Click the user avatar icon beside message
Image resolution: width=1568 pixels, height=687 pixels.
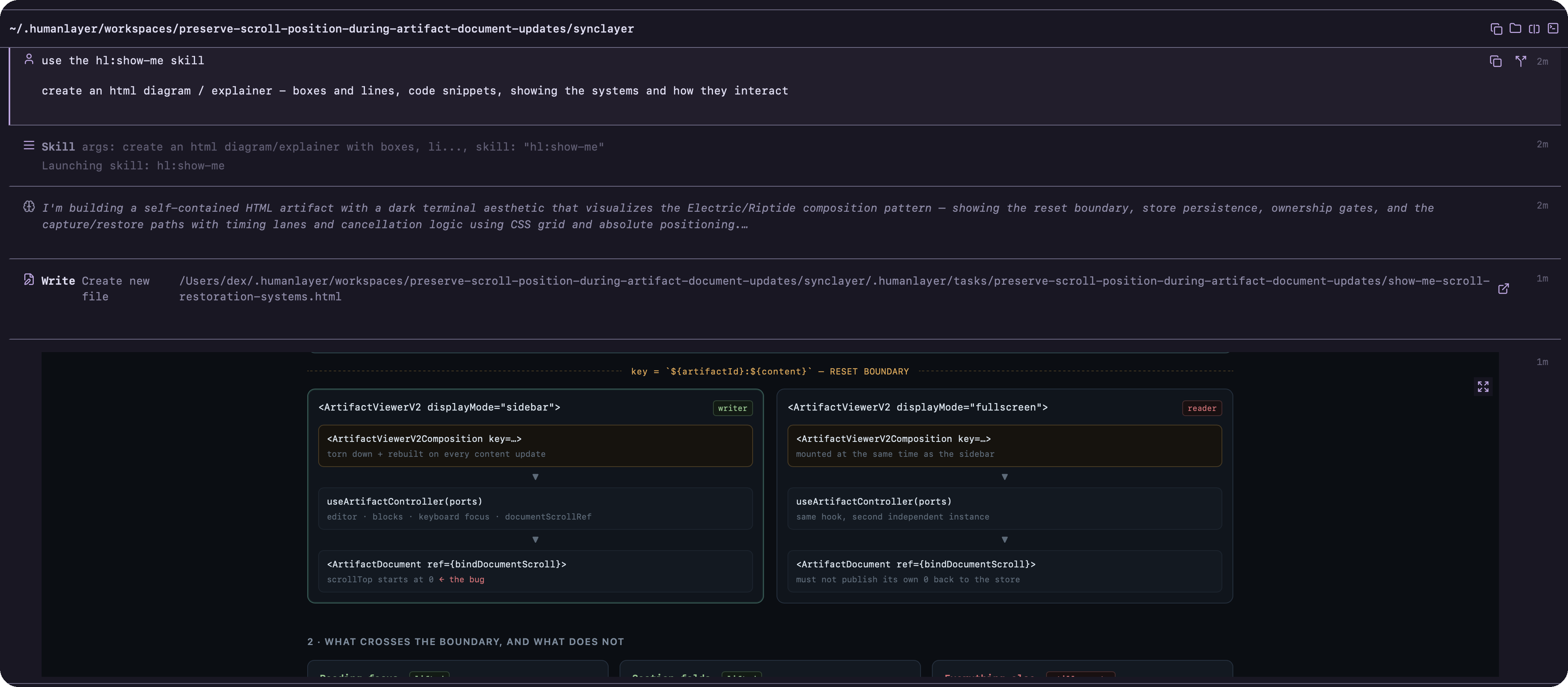pyautogui.click(x=29, y=59)
